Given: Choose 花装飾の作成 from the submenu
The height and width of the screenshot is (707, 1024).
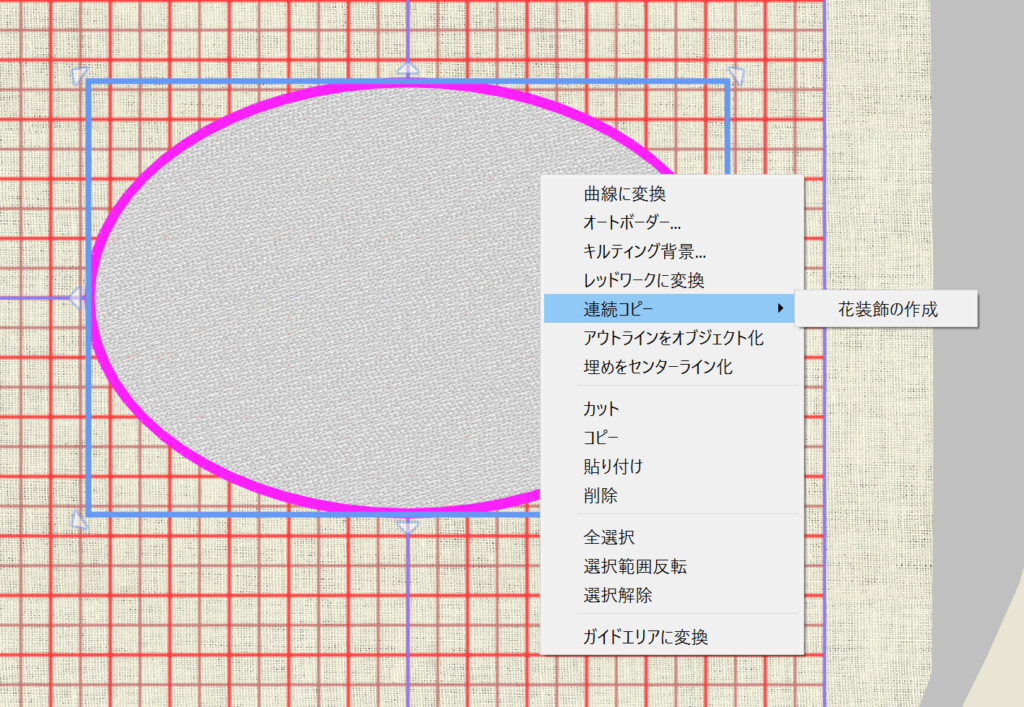Looking at the screenshot, I should [887, 309].
